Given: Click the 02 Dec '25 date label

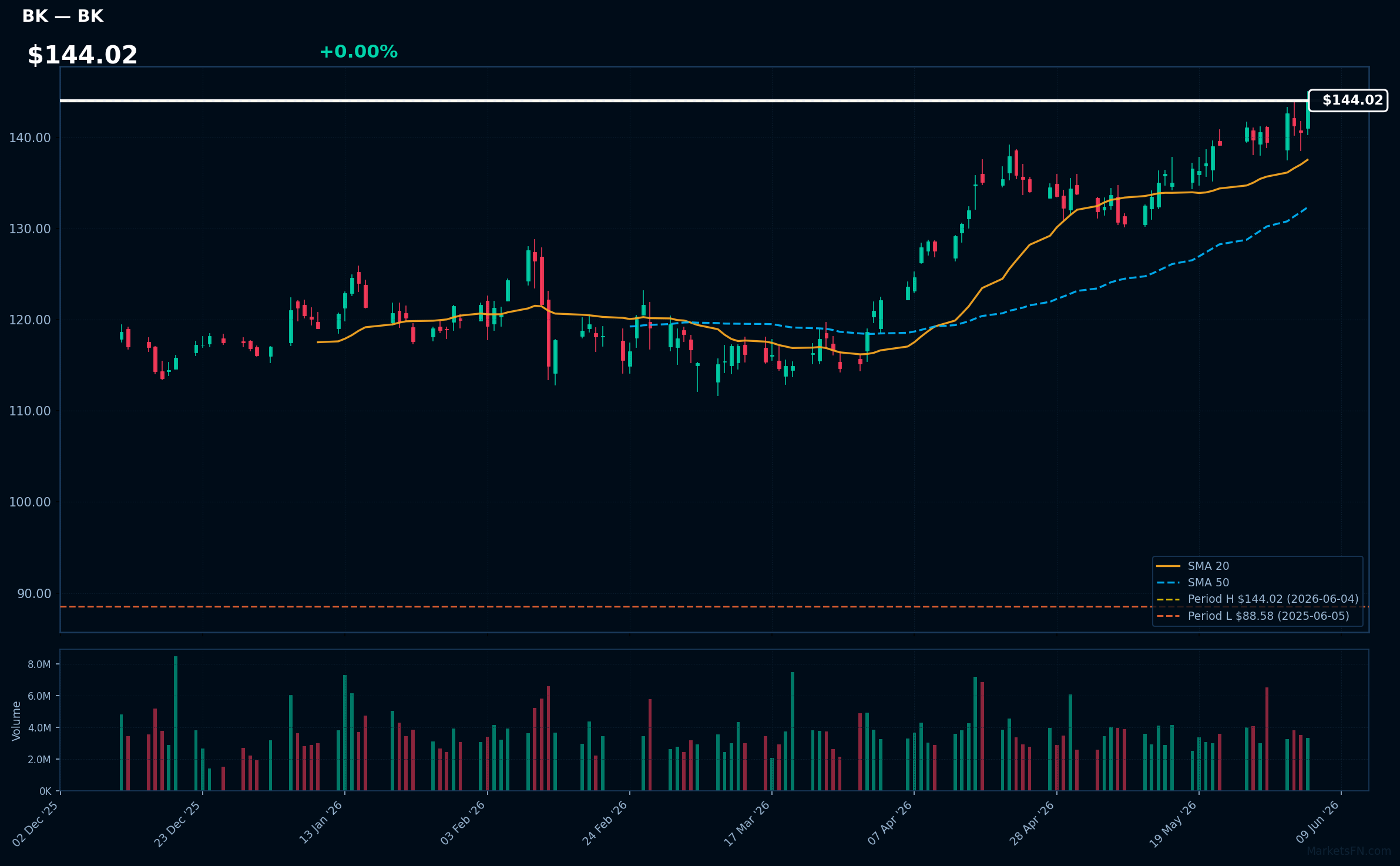Looking at the screenshot, I should 36,823.
